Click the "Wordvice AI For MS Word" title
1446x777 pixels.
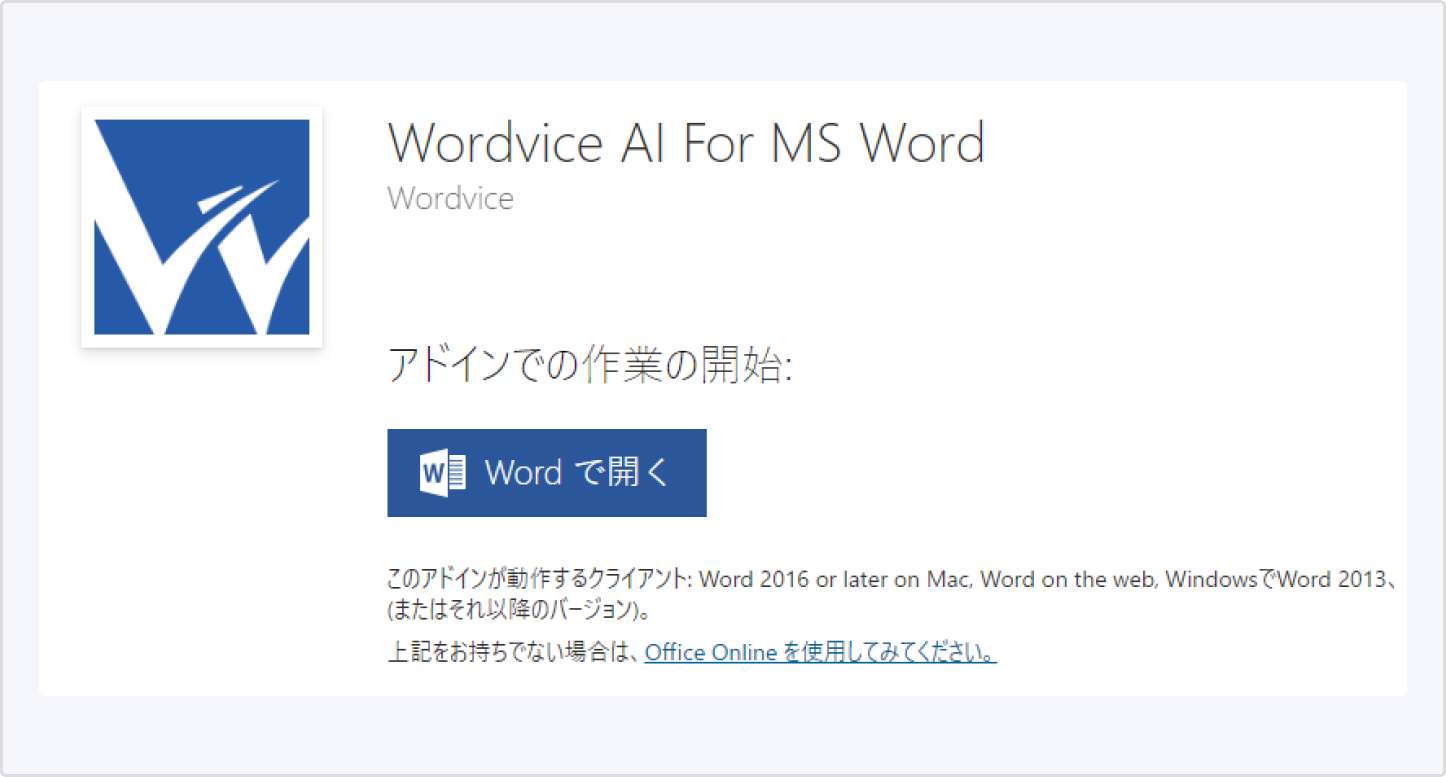pyautogui.click(x=686, y=144)
